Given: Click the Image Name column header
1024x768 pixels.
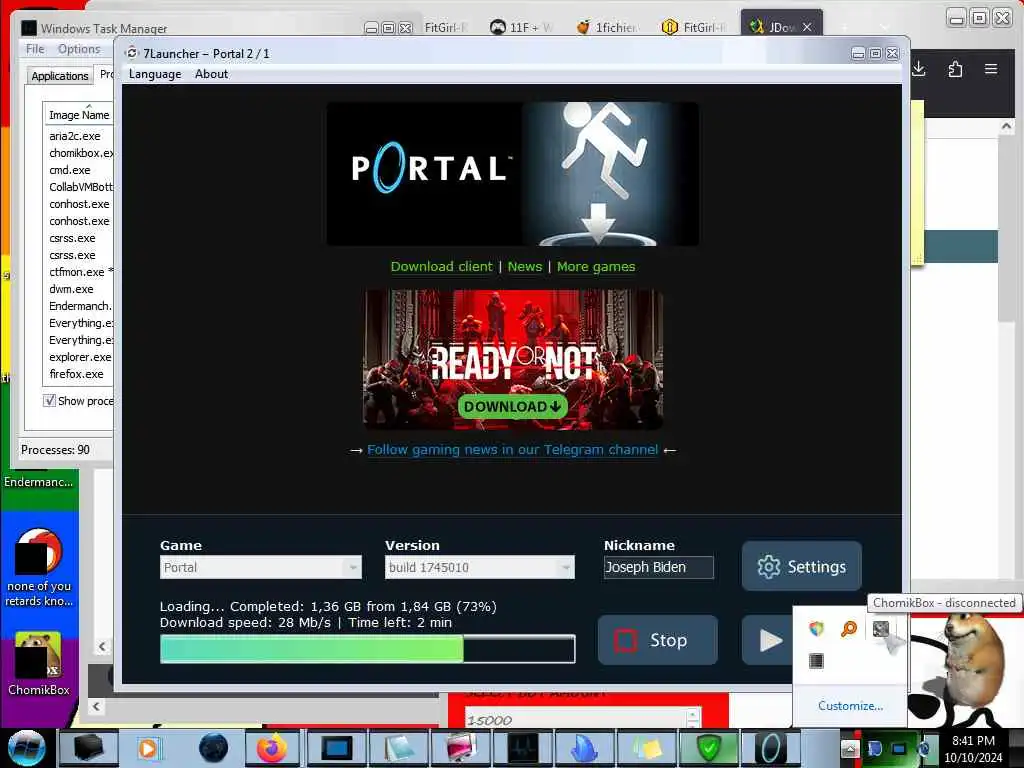Looking at the screenshot, I should click(78, 114).
